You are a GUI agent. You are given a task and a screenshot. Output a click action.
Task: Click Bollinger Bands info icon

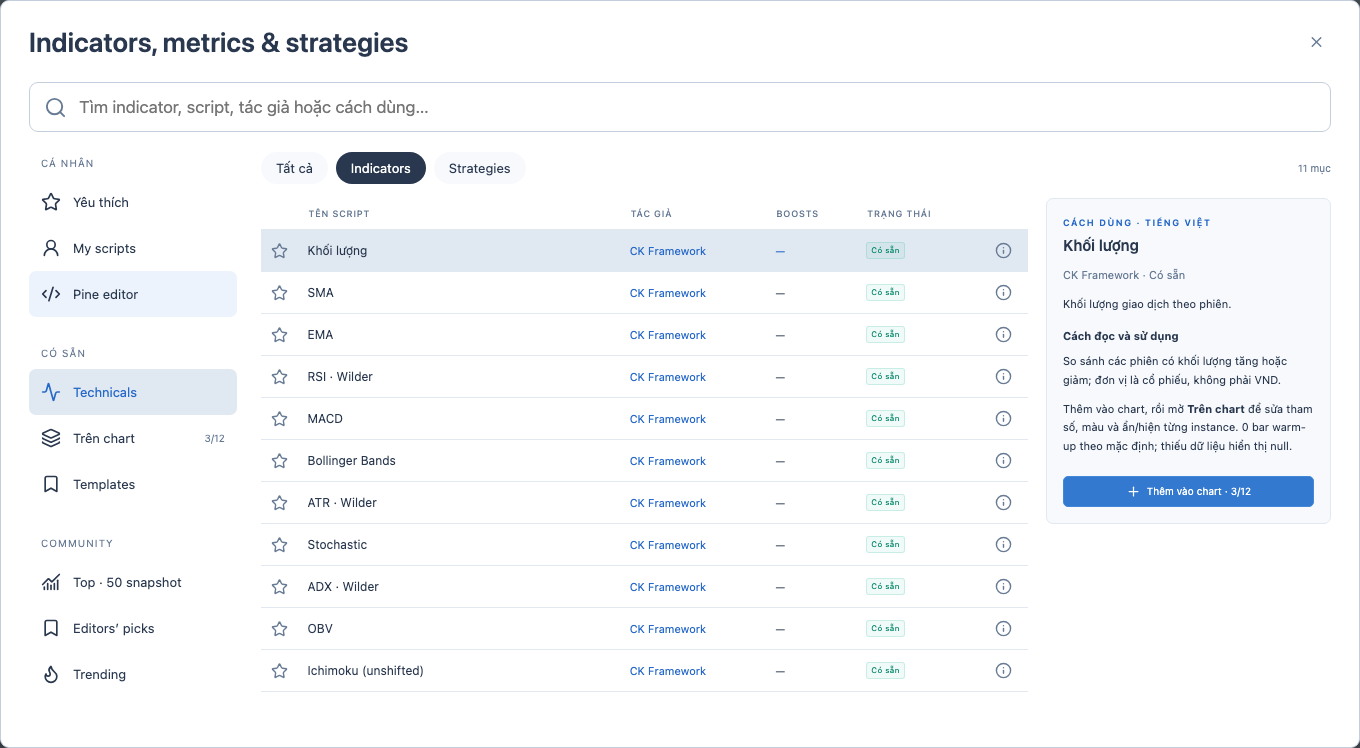click(1004, 461)
